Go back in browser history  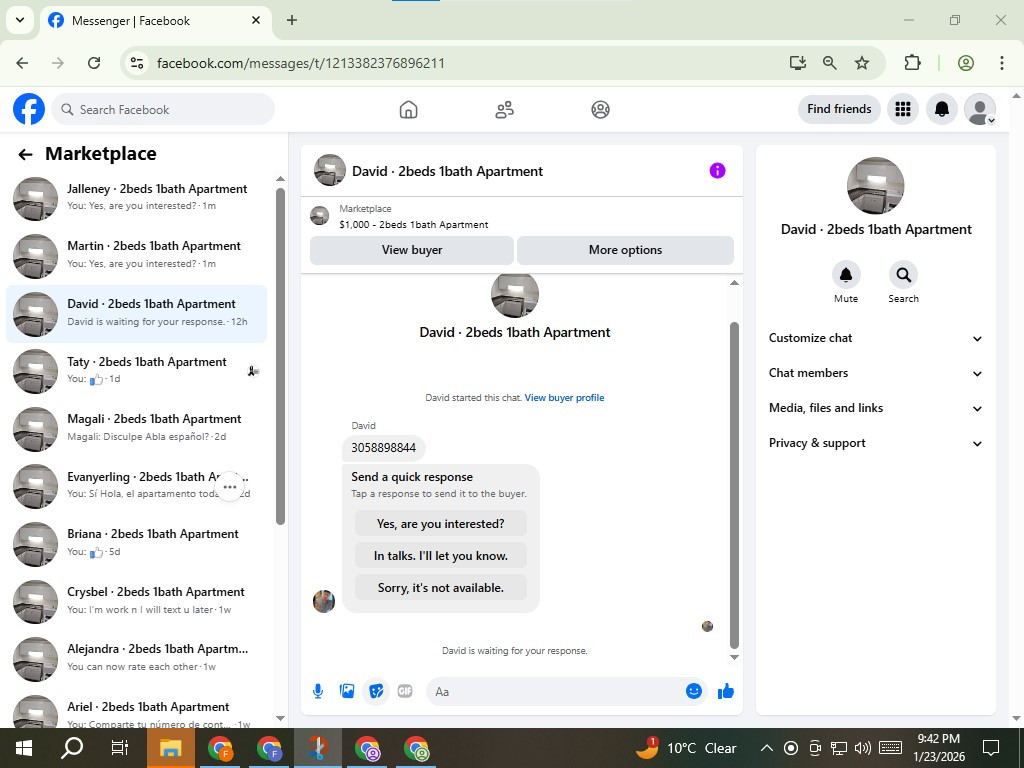point(22,63)
